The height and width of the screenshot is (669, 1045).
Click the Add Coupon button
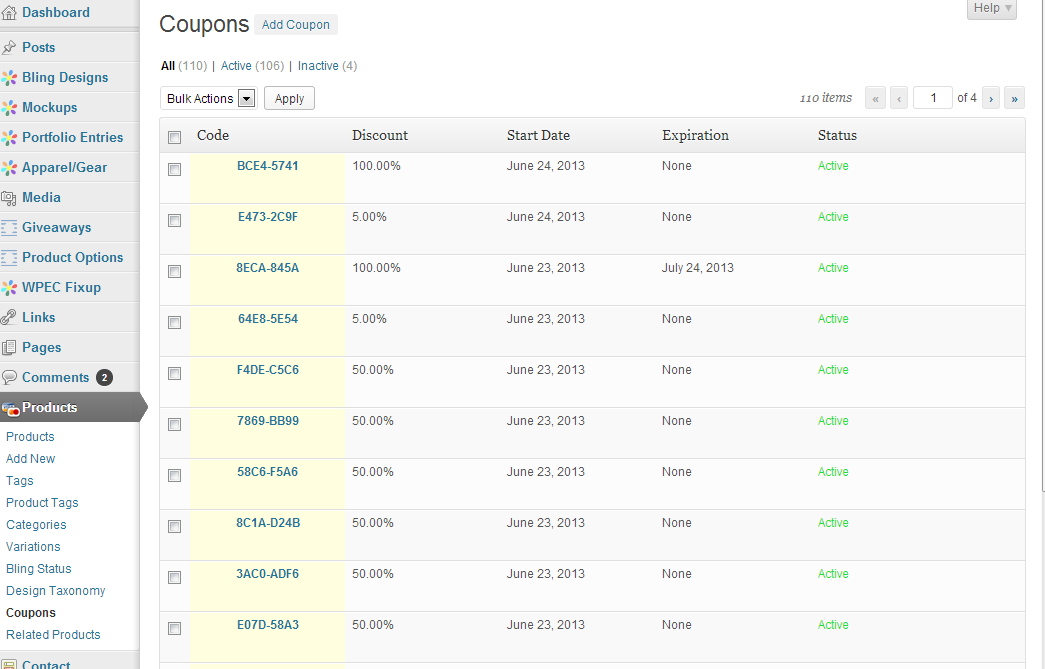[295, 25]
